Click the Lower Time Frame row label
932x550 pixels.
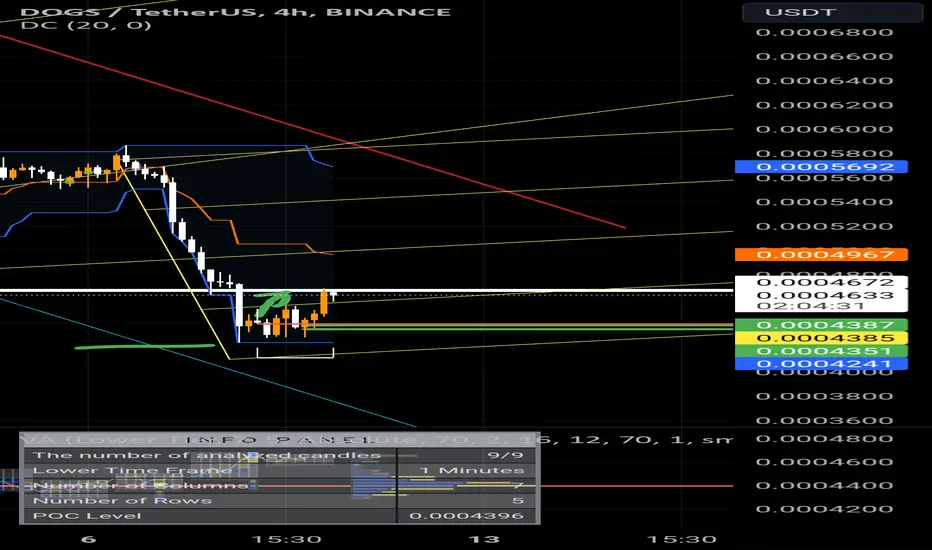click(133, 470)
